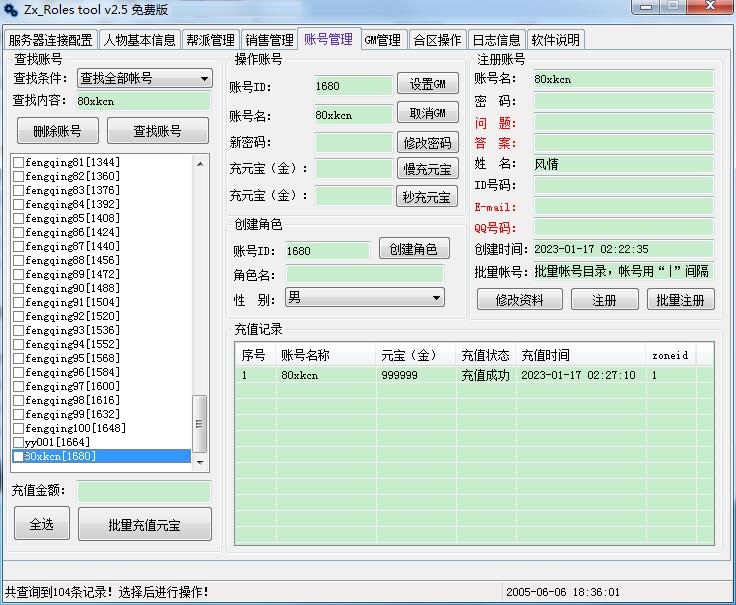
Task: Click the 查找账号 button
Action: [158, 130]
